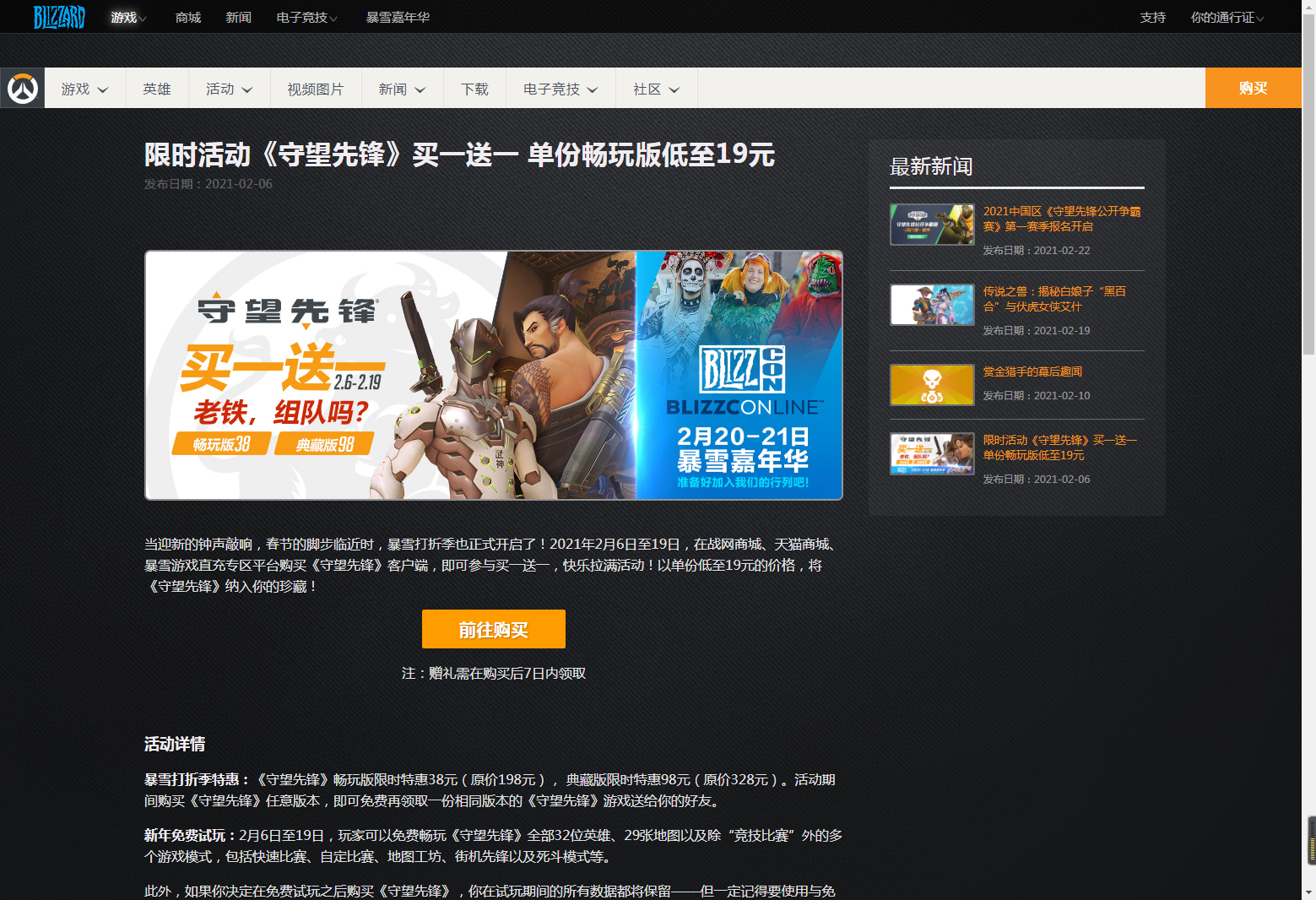
Task: Open the 支持 support link
Action: [1153, 17]
